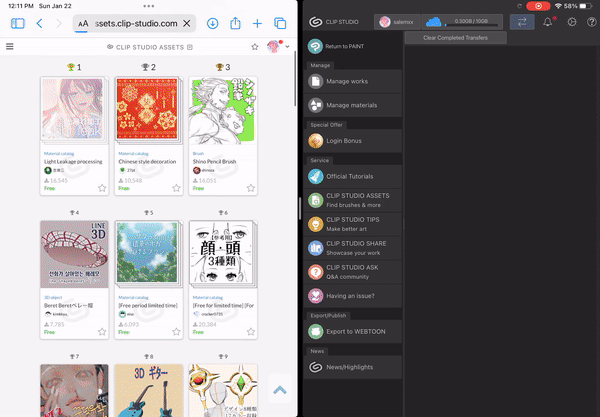Image resolution: width=600 pixels, height=417 pixels.
Task: Open favorites star in Assets header
Action: [x=255, y=47]
